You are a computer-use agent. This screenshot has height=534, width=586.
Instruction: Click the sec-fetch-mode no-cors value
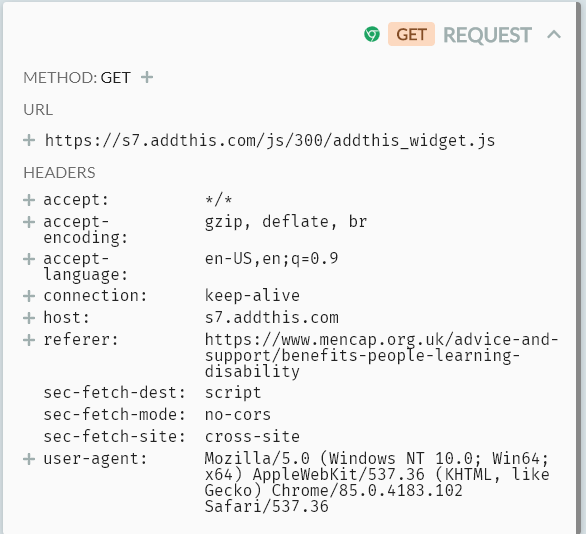point(238,415)
